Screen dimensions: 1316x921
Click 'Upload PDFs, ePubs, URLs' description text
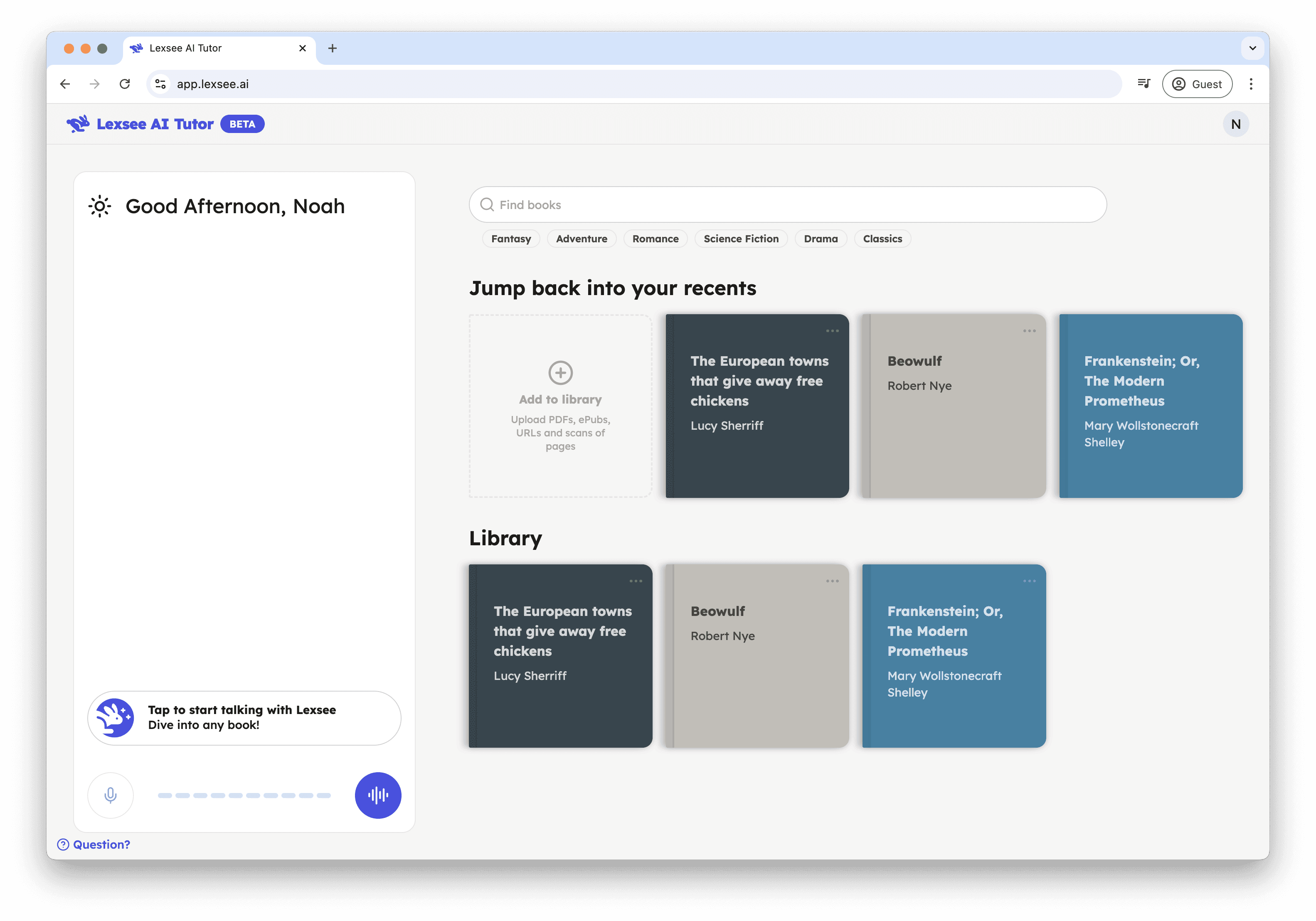[x=560, y=433]
